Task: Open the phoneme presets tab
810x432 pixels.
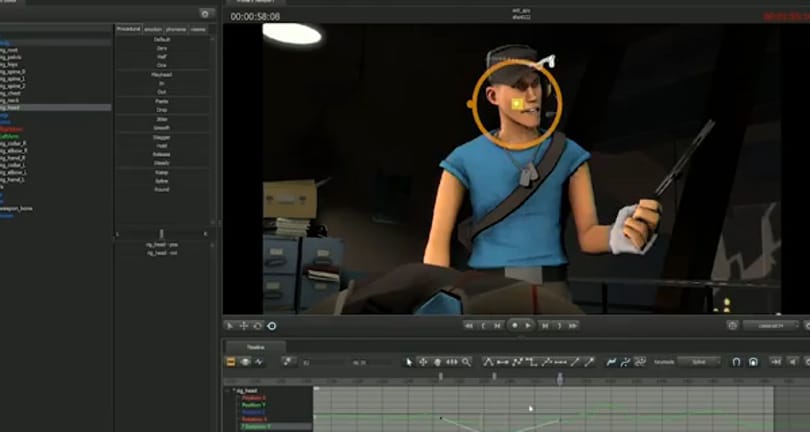Action: [x=176, y=29]
